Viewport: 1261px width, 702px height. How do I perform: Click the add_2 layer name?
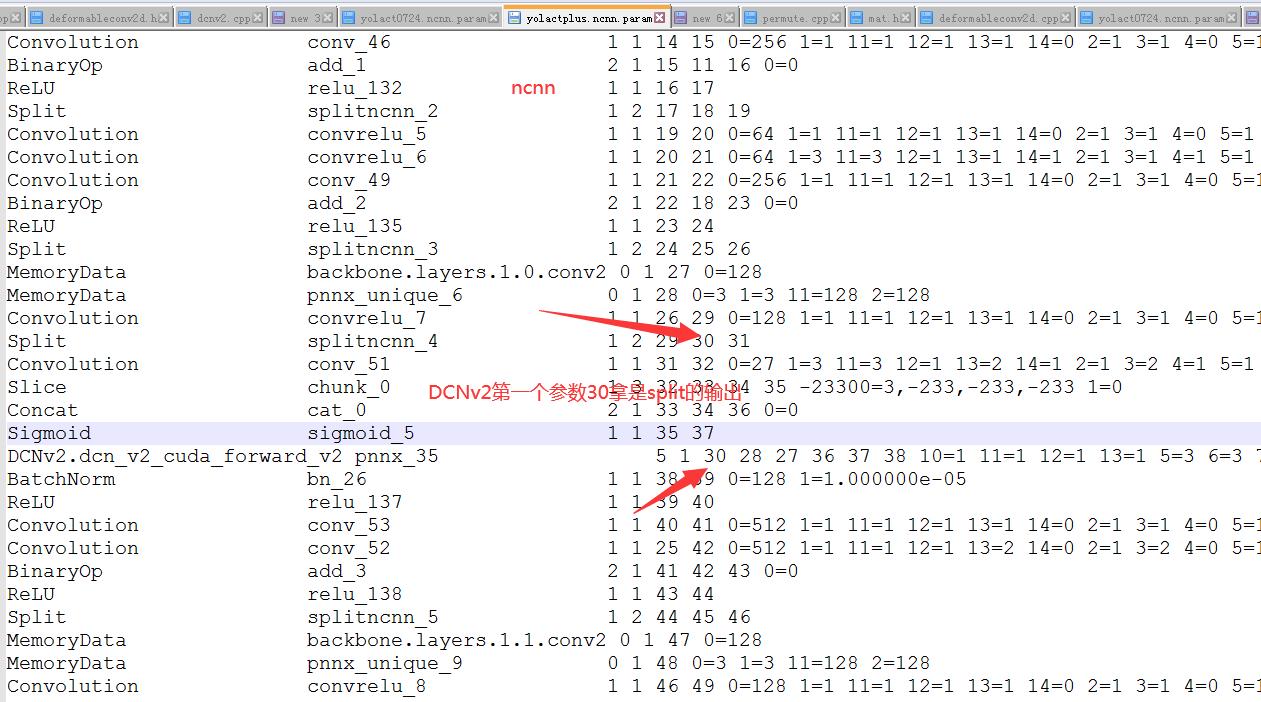tap(337, 203)
